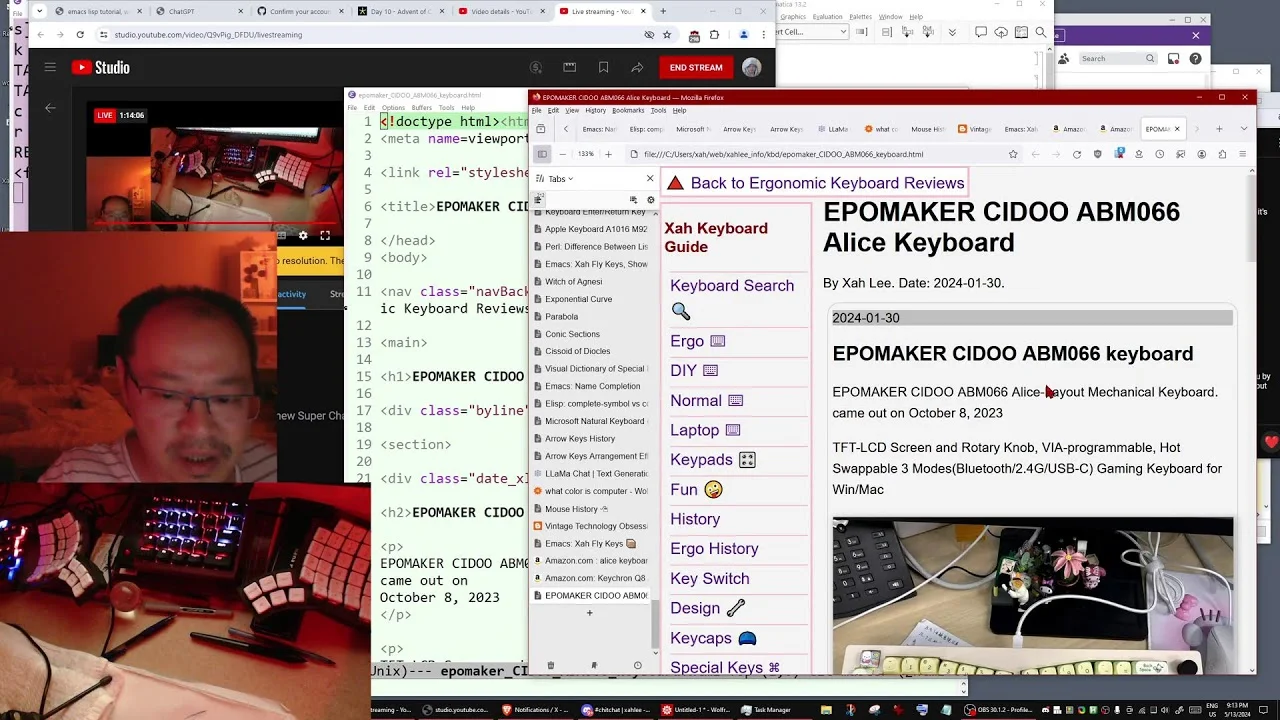Viewport: 1280px width, 720px height.
Task: Click the zoom in plus button in Firefox toolbar
Action: (608, 154)
